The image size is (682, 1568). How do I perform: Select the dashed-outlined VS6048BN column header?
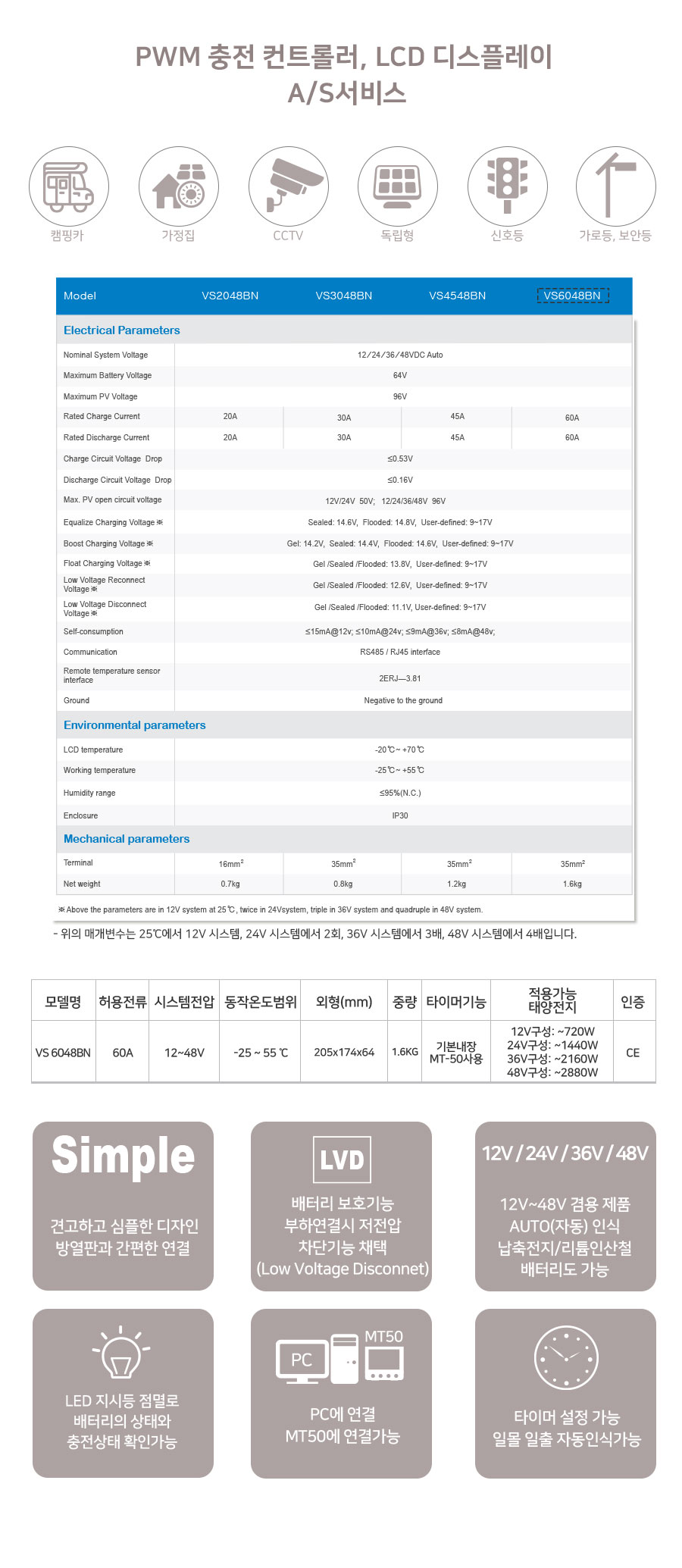coord(573,296)
